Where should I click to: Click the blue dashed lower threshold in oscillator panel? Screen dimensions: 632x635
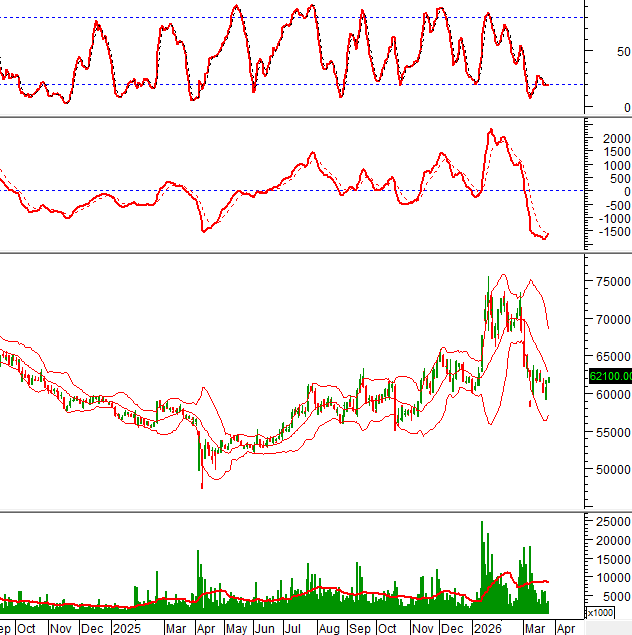click(300, 84)
